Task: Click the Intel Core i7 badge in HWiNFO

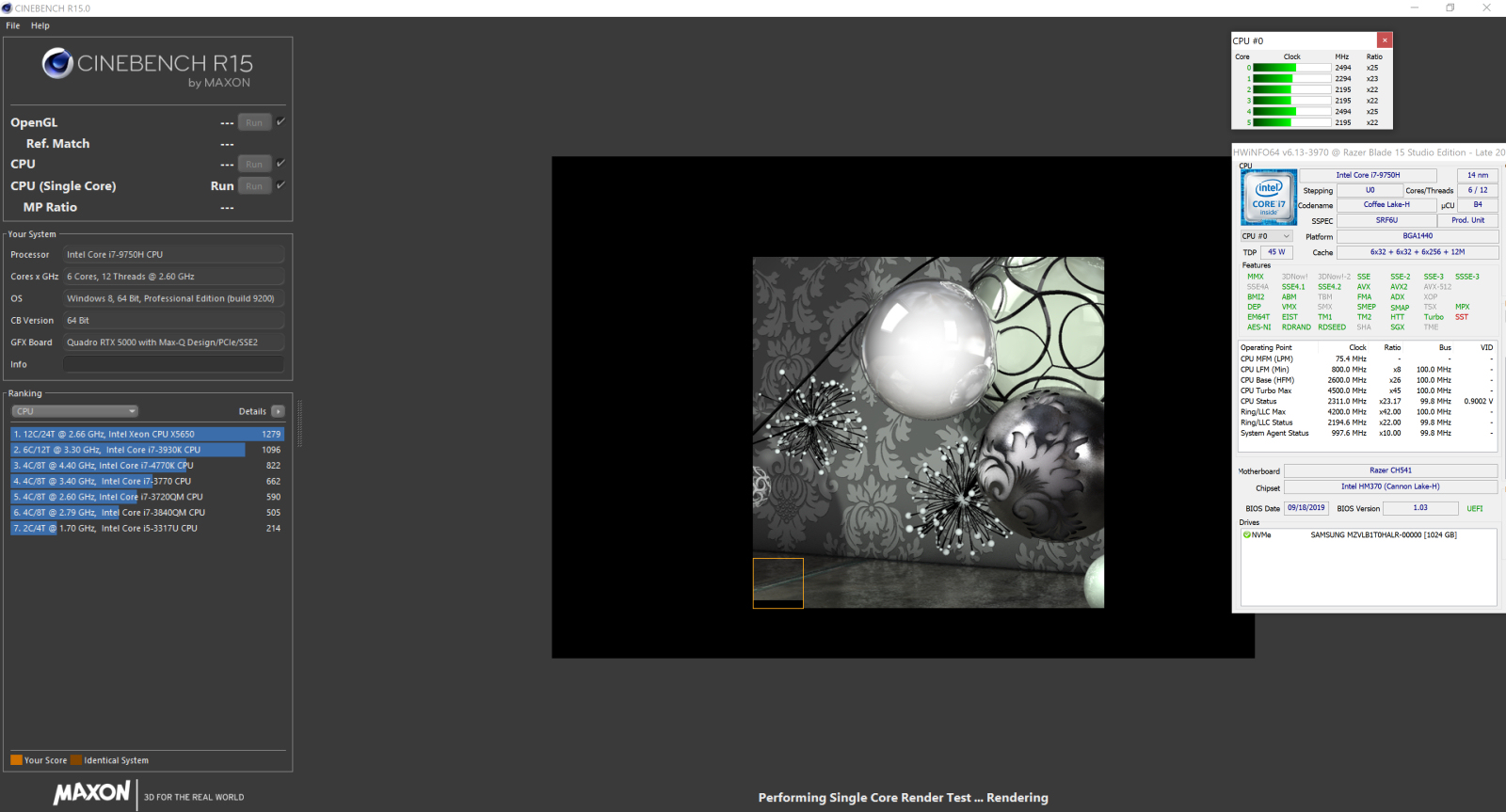Action: 1269,198
